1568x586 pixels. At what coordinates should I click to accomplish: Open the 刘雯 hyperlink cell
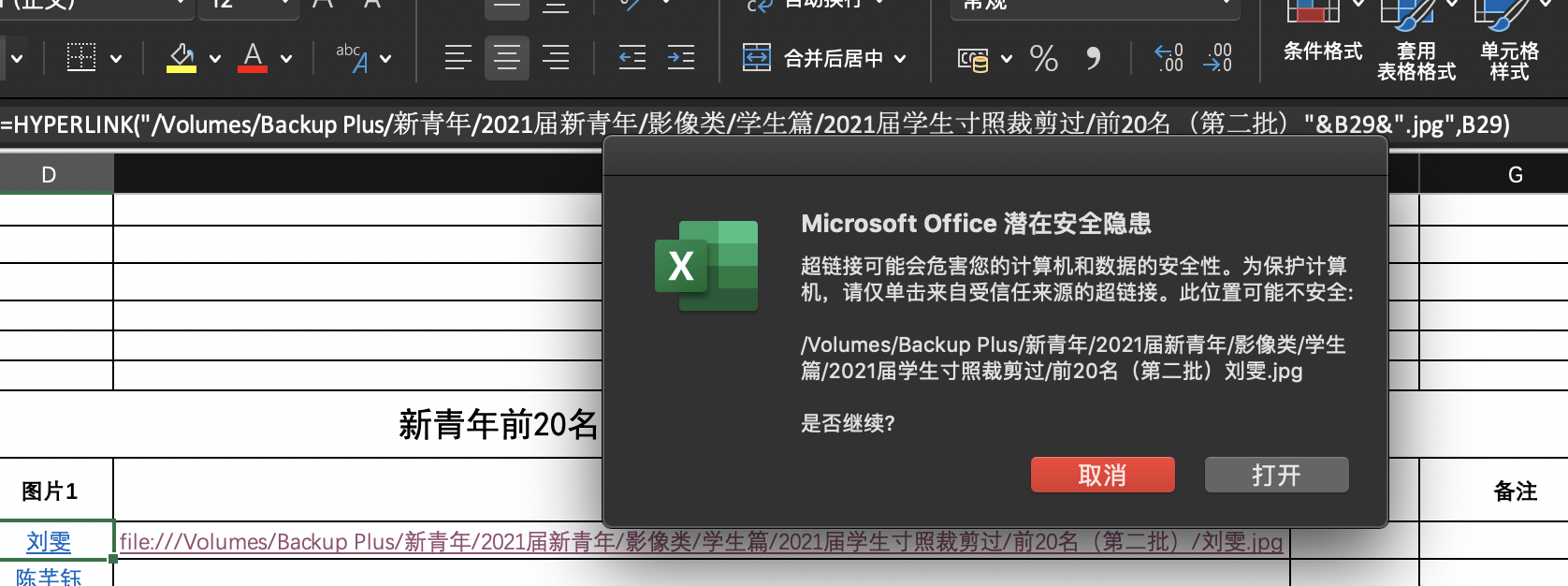tap(49, 541)
